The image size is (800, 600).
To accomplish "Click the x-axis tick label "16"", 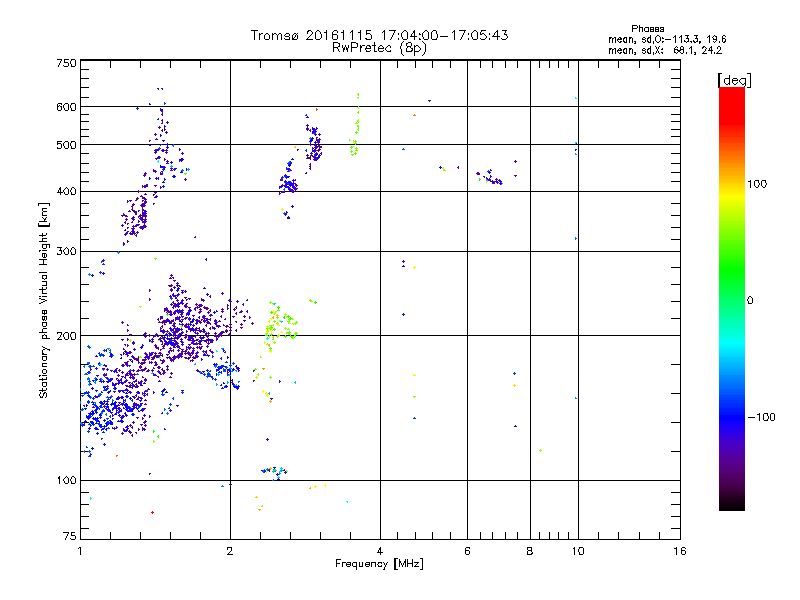I will point(680,551).
